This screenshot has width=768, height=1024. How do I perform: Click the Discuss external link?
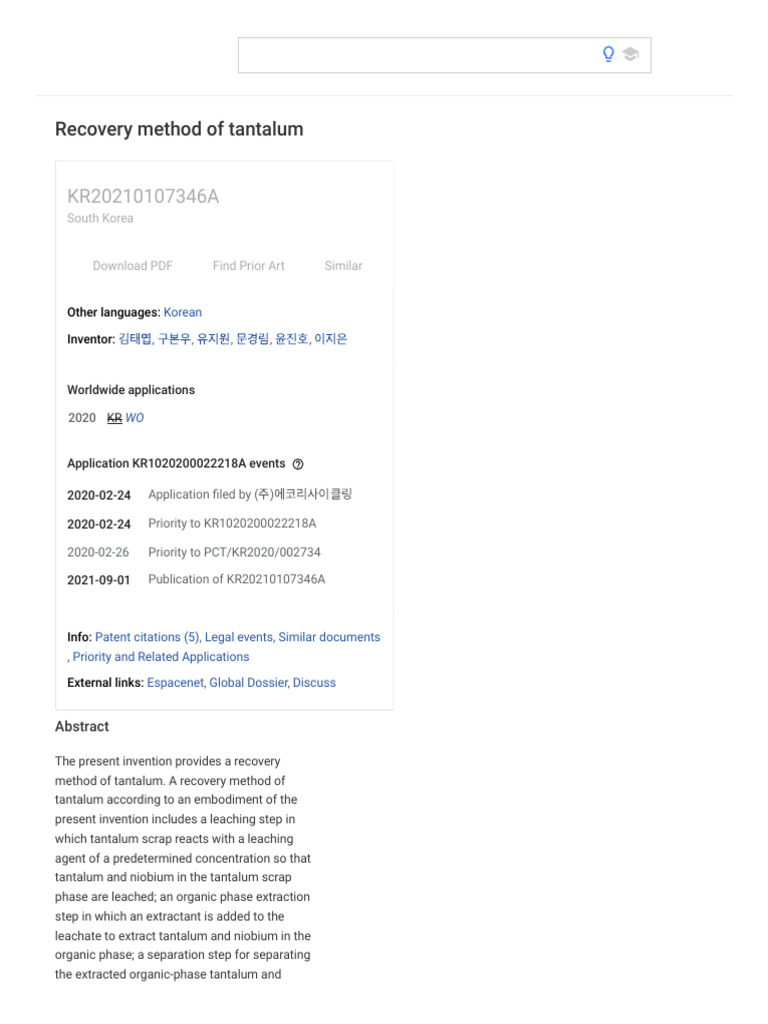coord(314,683)
